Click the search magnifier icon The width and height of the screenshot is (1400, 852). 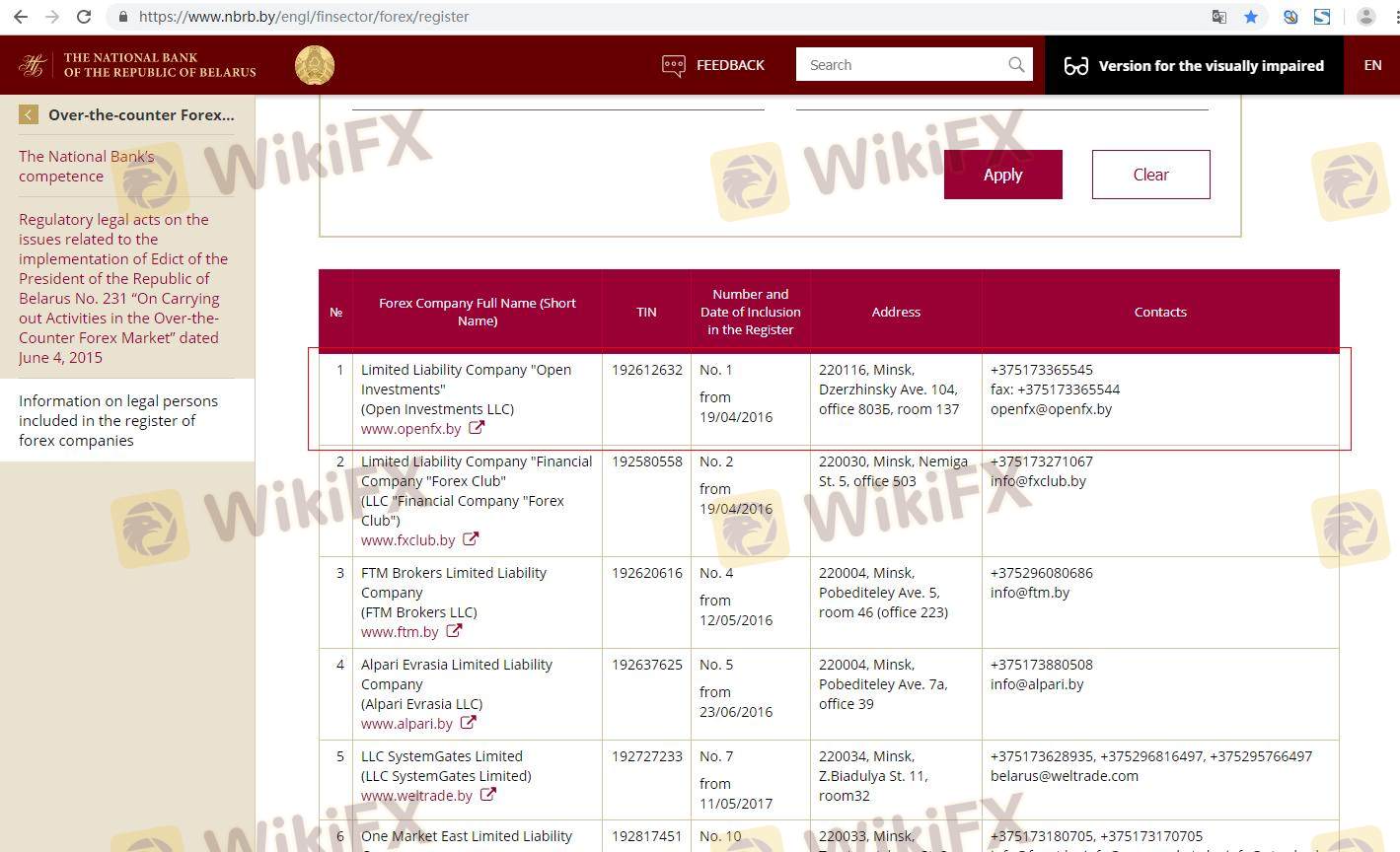pyautogui.click(x=1016, y=65)
